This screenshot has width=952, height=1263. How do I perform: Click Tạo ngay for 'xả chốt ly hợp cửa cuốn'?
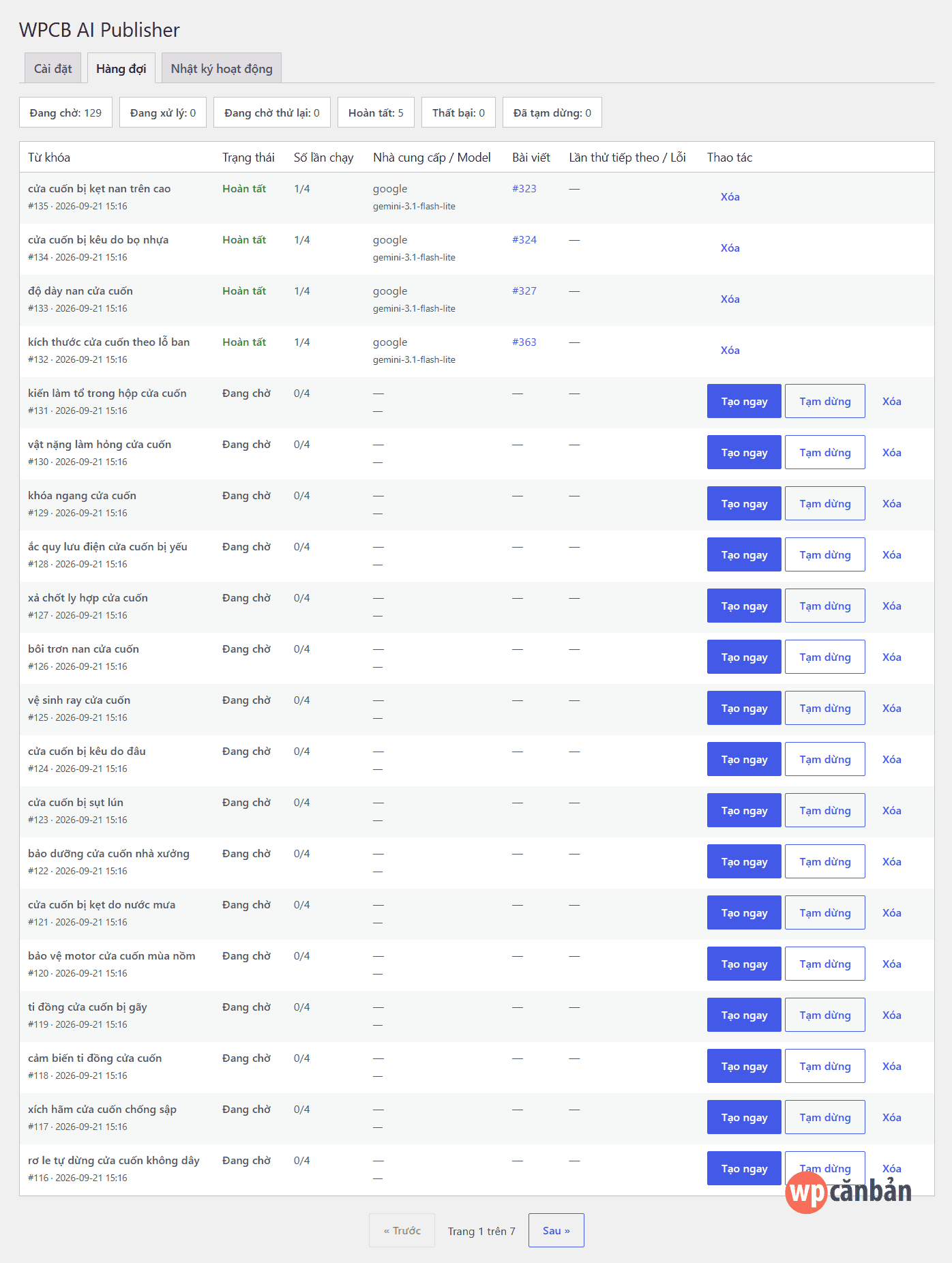click(x=744, y=606)
